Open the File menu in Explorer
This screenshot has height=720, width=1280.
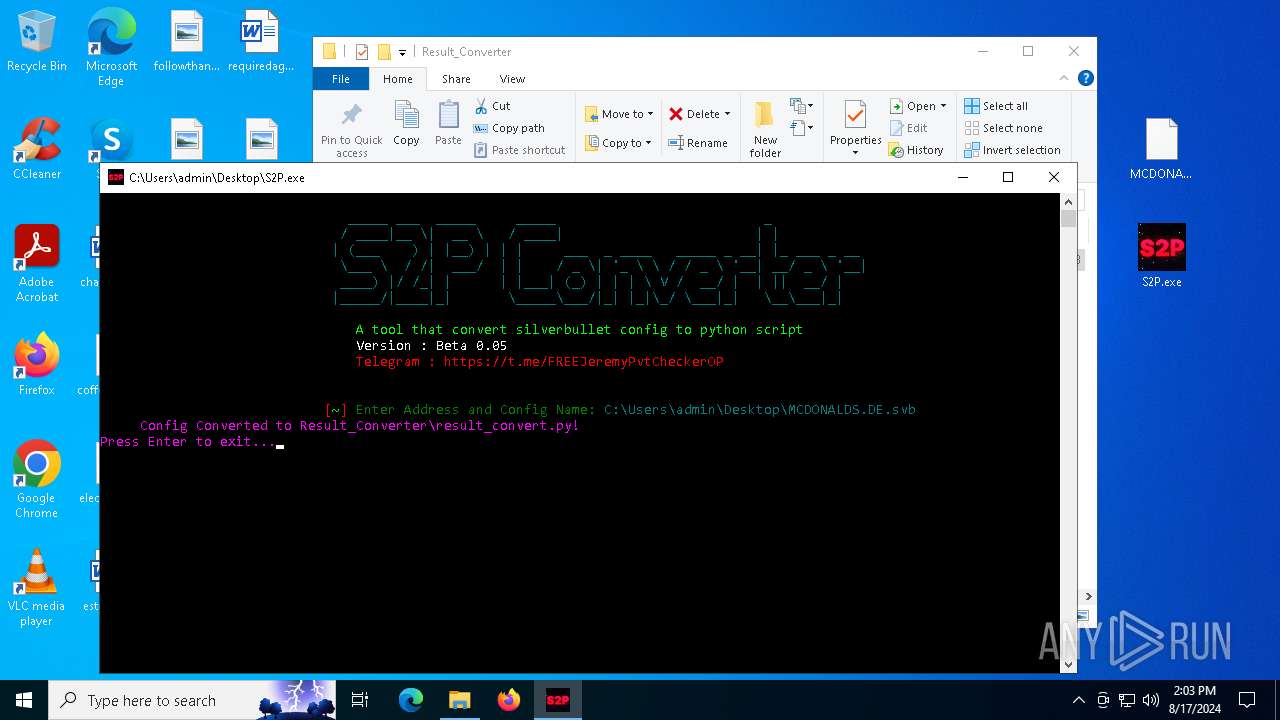(x=341, y=79)
